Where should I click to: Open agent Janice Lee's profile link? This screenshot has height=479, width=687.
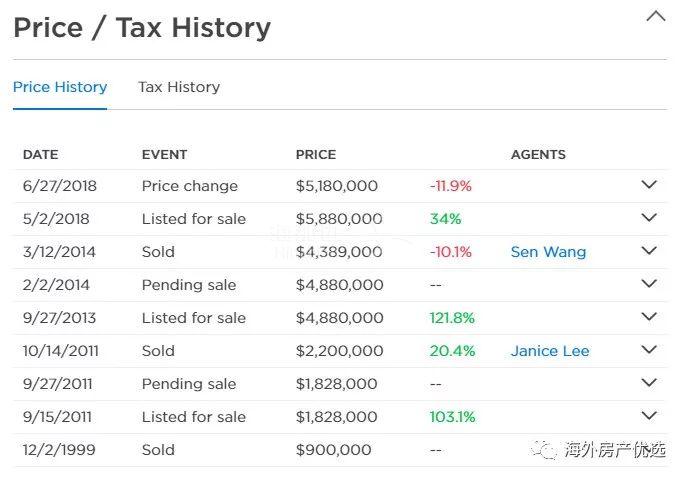(550, 351)
